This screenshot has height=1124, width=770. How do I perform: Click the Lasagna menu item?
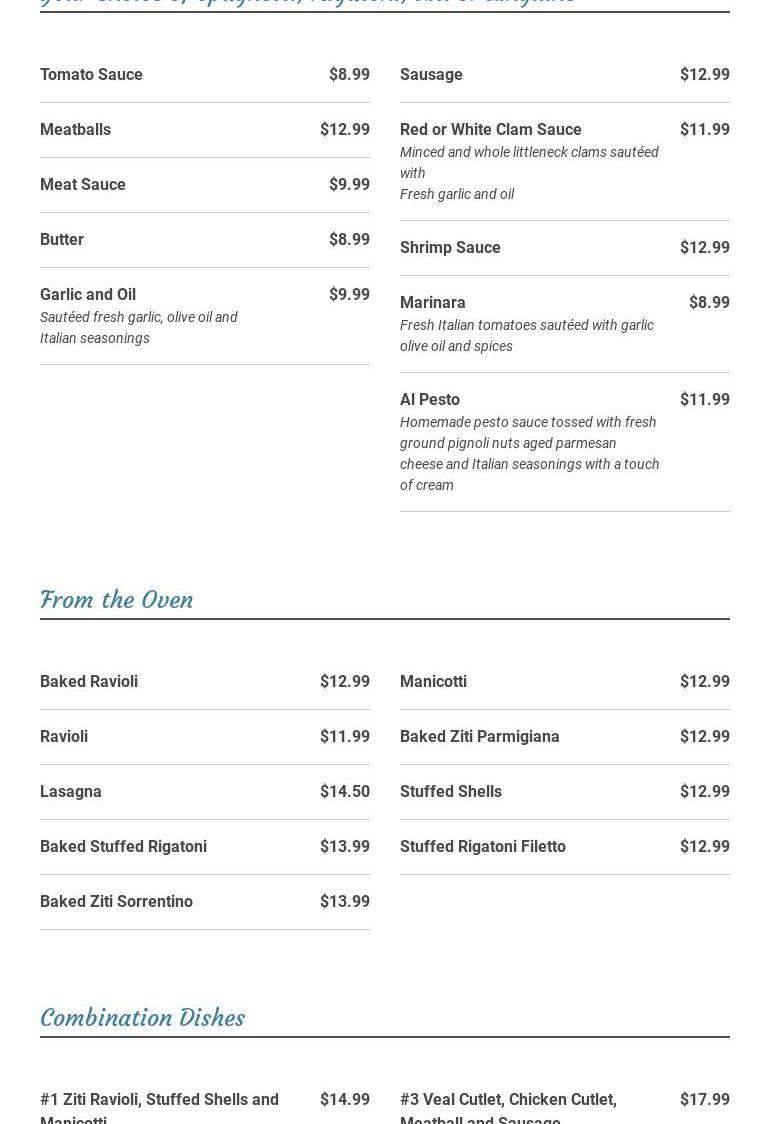(x=71, y=792)
